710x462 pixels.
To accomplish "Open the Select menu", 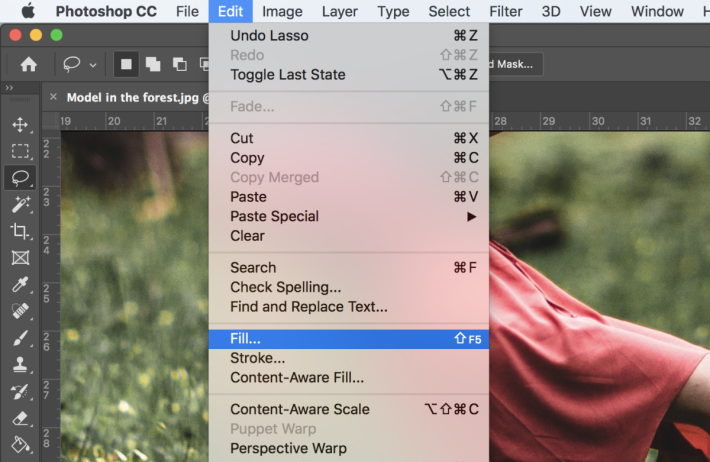I will (449, 11).
